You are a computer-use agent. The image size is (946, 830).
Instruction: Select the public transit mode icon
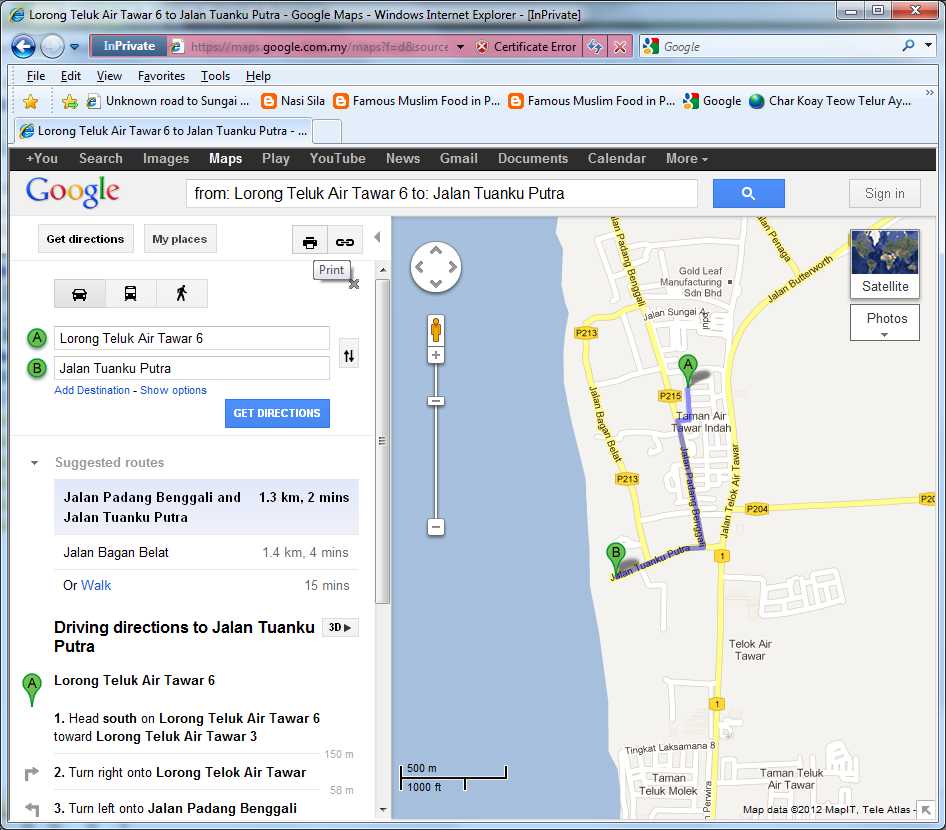131,293
